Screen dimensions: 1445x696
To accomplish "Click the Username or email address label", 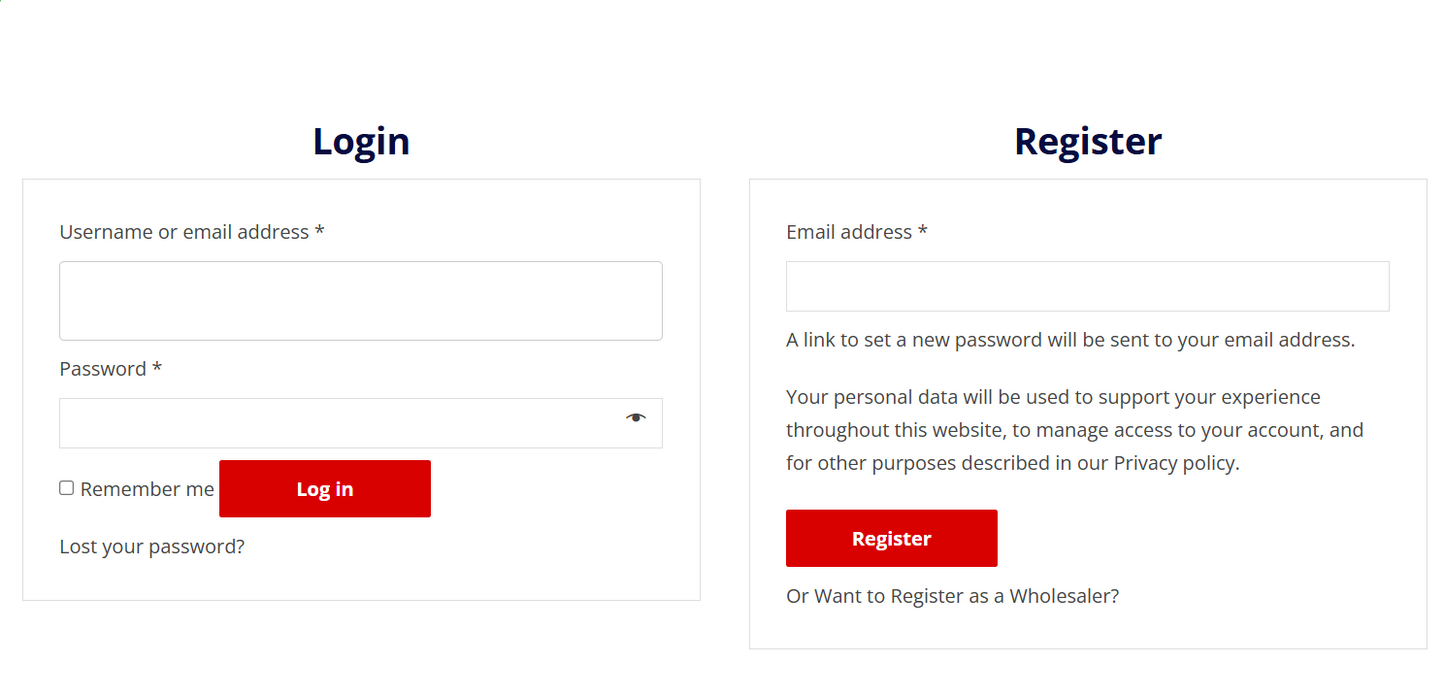I will tap(184, 232).
